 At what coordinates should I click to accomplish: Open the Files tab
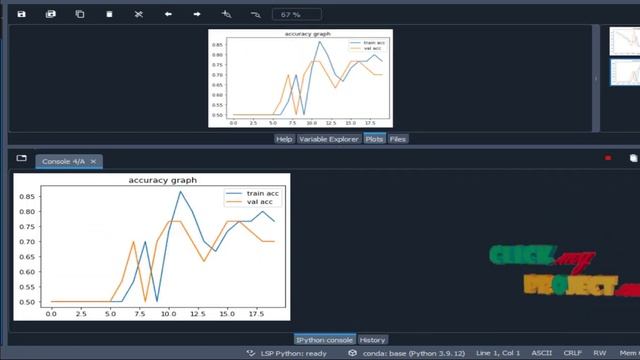point(398,139)
